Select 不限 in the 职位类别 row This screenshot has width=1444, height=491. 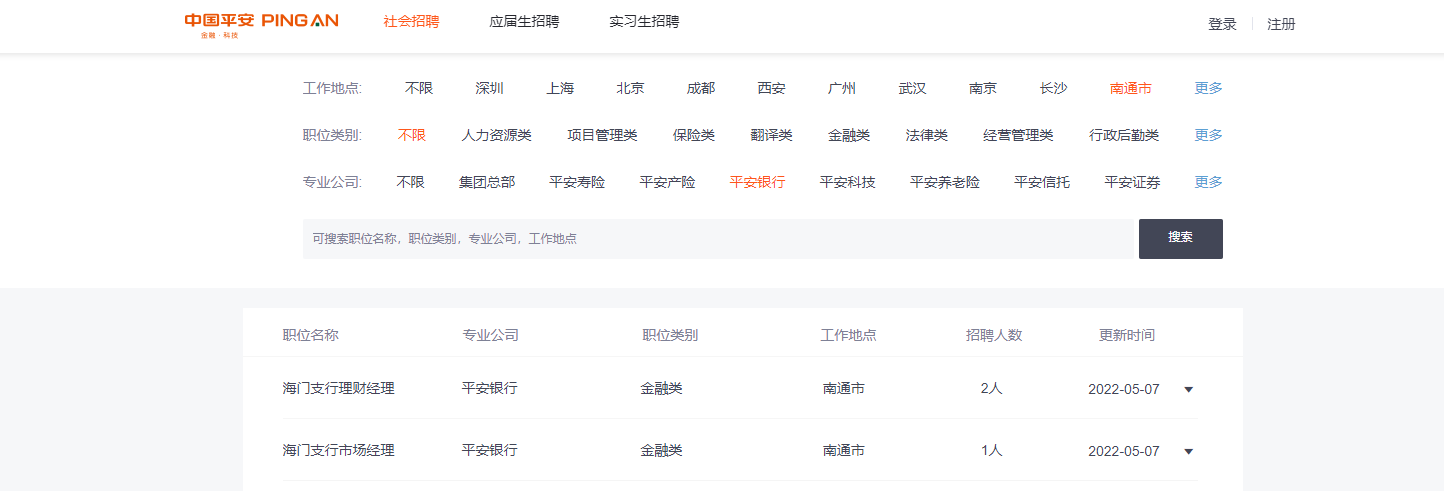[412, 135]
